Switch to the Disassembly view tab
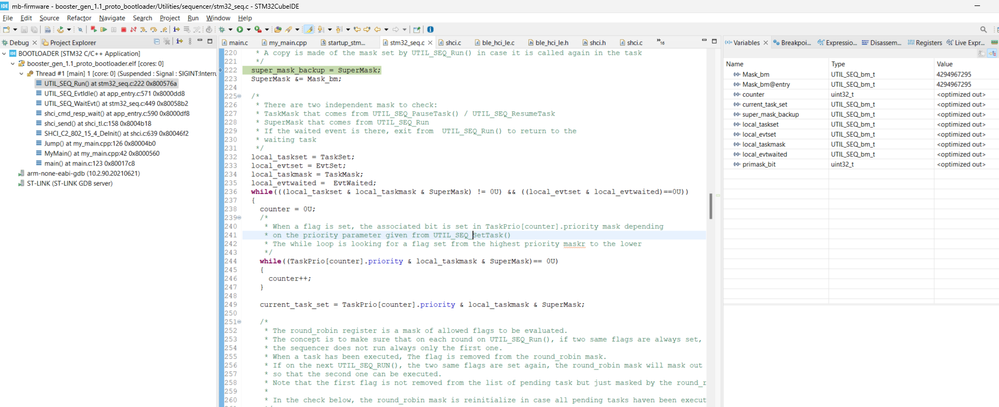The width and height of the screenshot is (999, 407). (881, 42)
